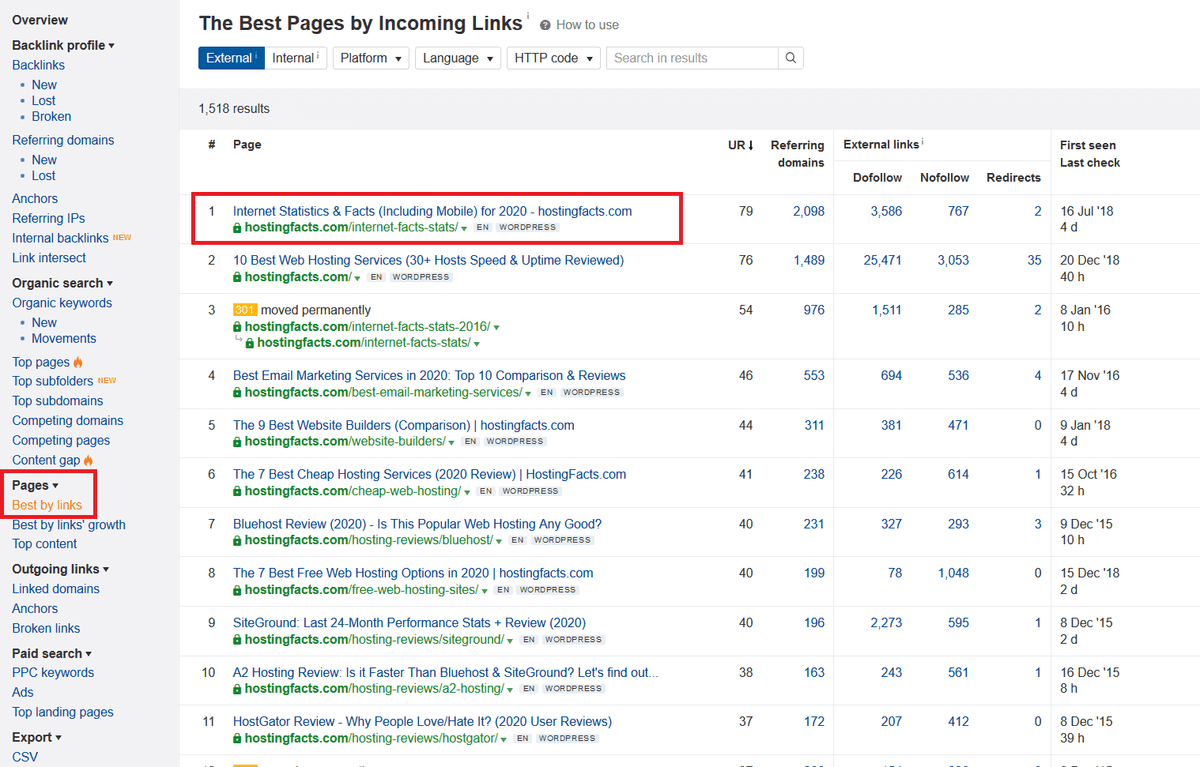Go to Overview in the sidebar
This screenshot has width=1200, height=767.
(40, 20)
